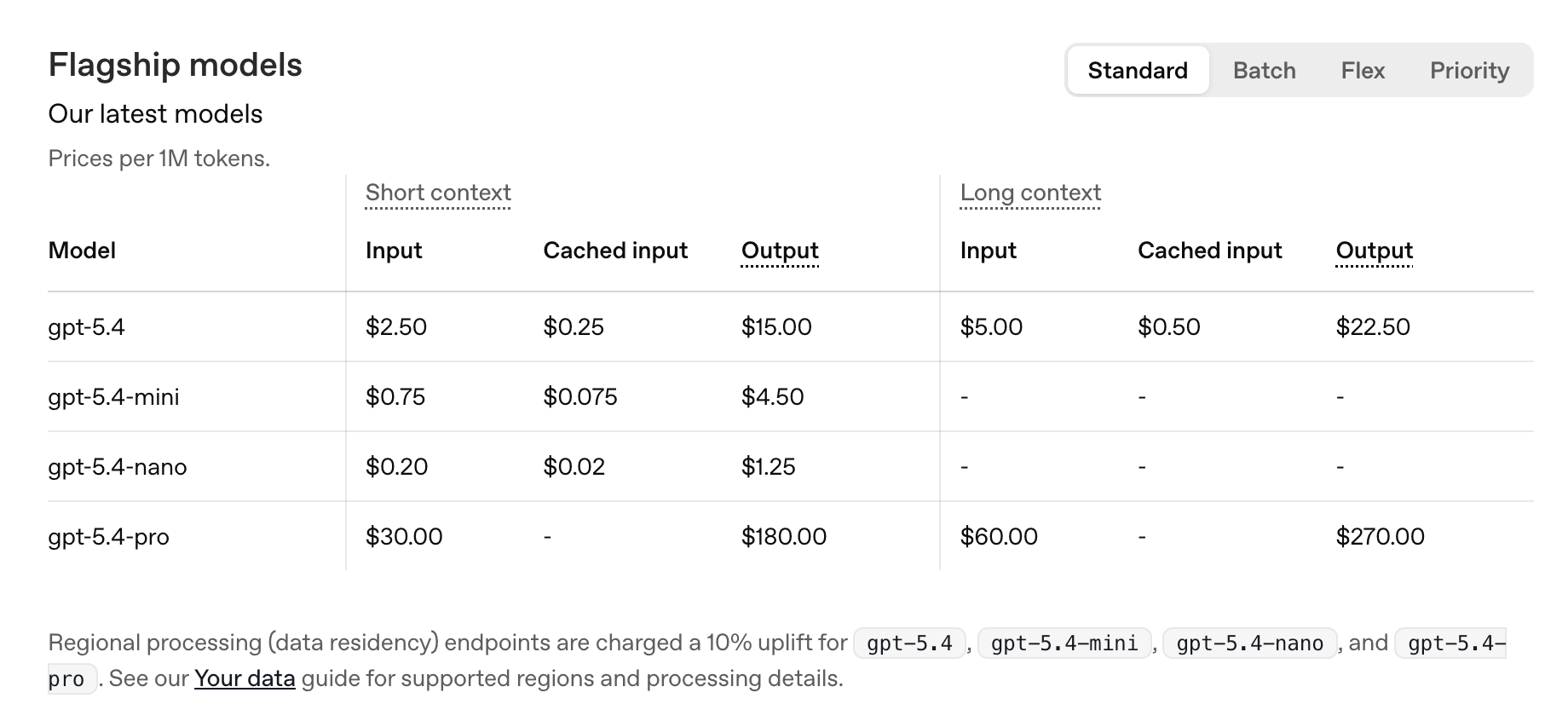Viewport: 1568px width, 704px height.
Task: Click the Long context header label
Action: 1030,193
